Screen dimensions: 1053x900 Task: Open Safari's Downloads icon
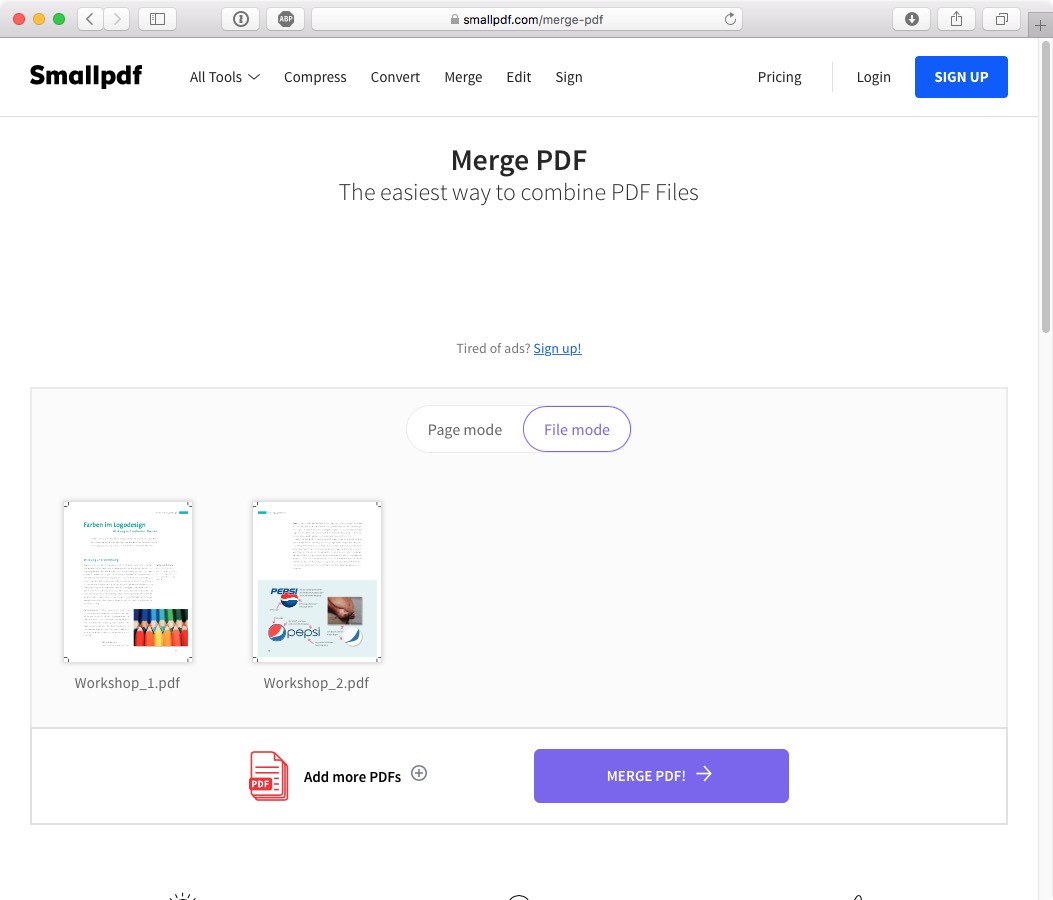[911, 18]
